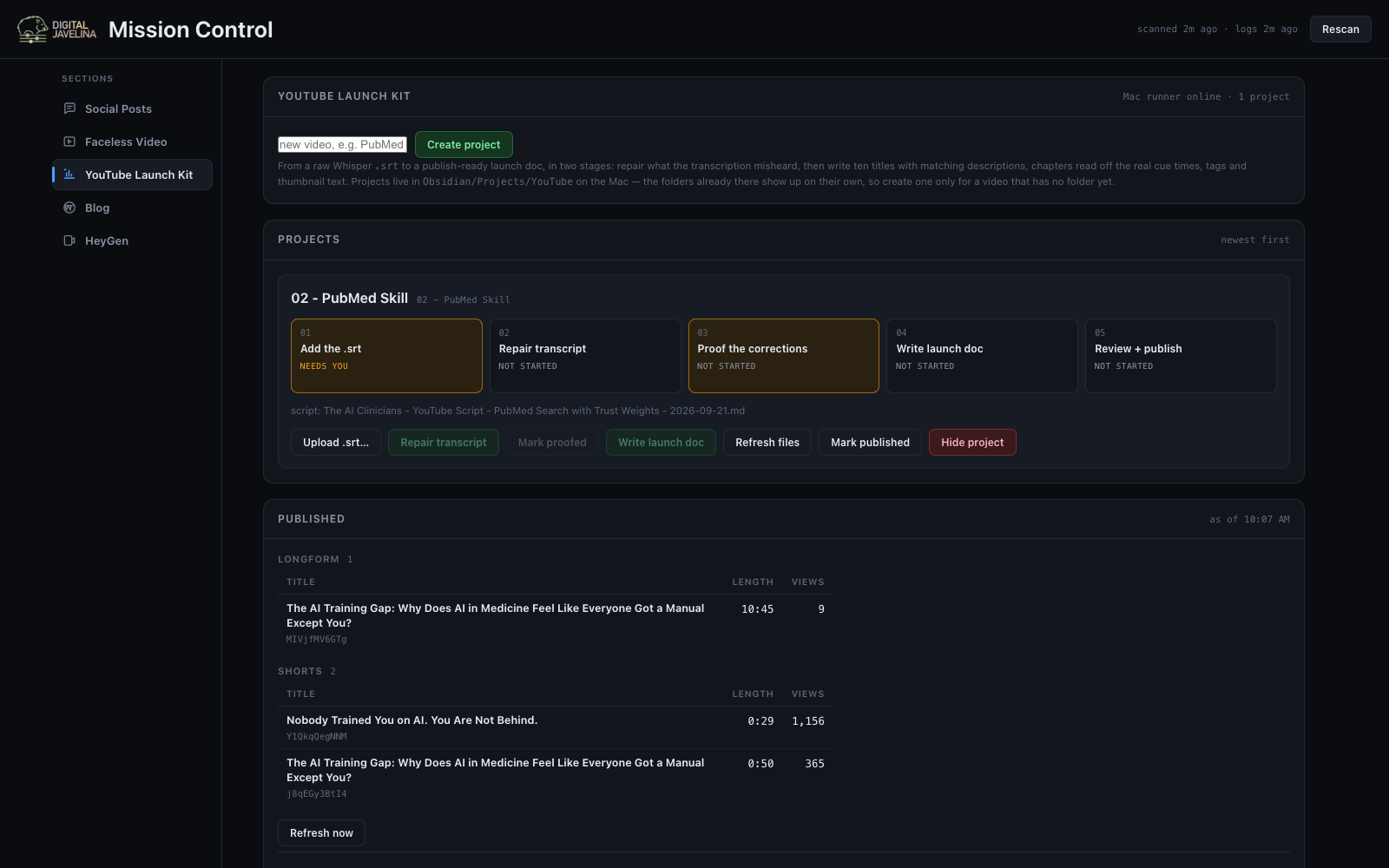Open the Social Posts section
Image resolution: width=1389 pixels, height=868 pixels.
tap(132, 108)
